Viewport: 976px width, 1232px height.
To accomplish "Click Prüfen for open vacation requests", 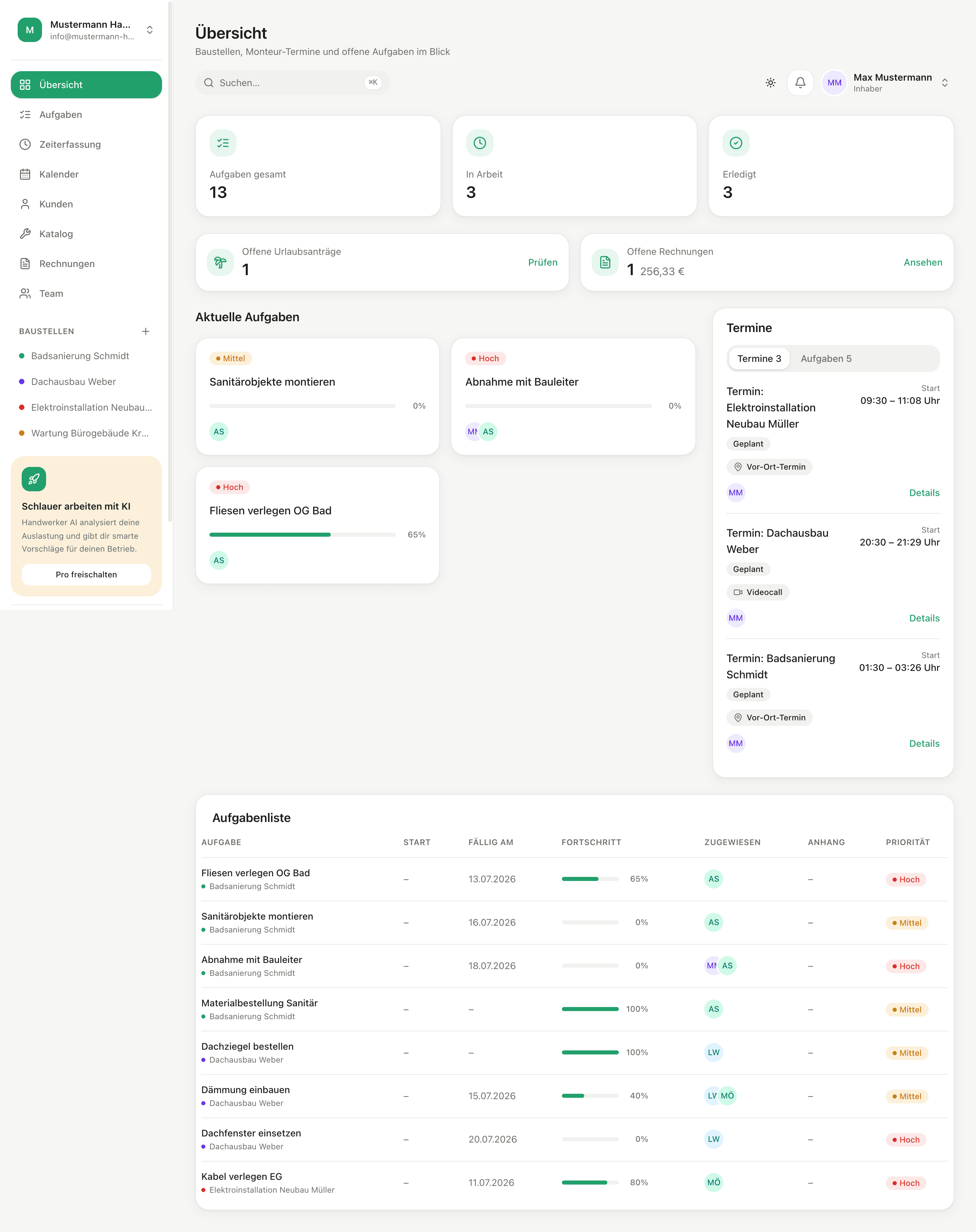I will [x=542, y=262].
